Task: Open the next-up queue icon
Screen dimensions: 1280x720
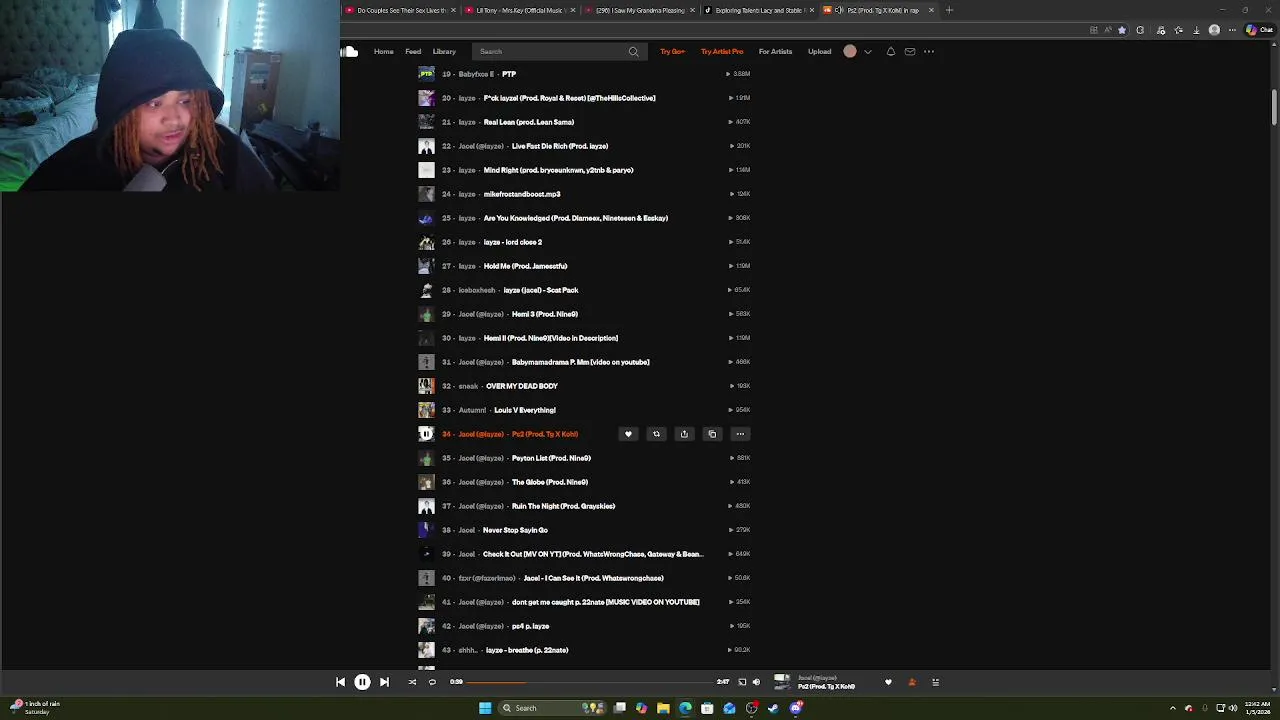Action: (936, 682)
